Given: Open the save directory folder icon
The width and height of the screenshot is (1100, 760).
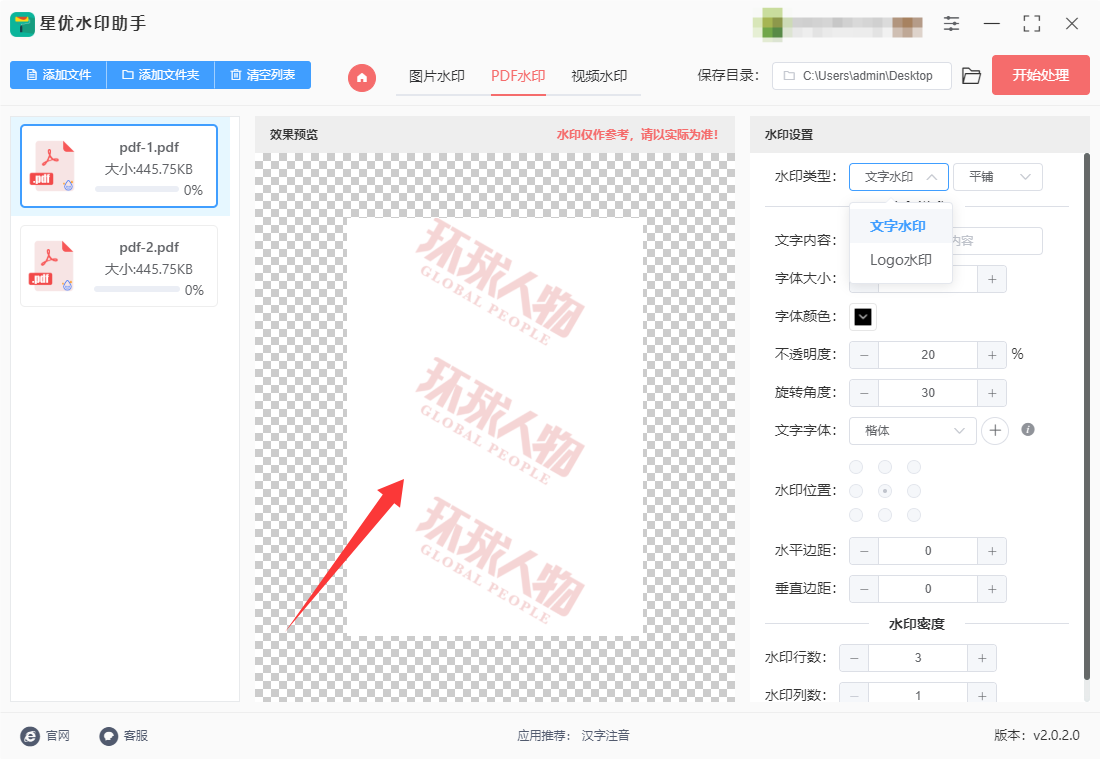Looking at the screenshot, I should click(971, 76).
